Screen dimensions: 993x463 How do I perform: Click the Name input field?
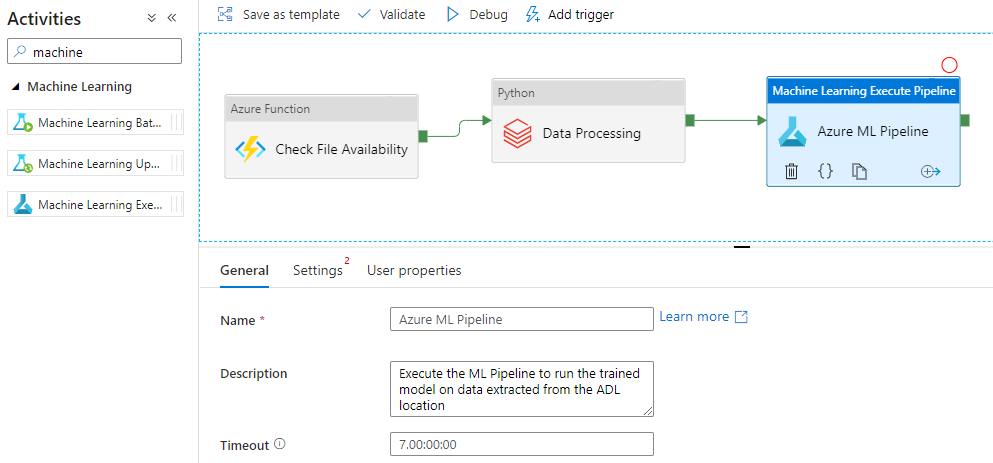[x=522, y=319]
